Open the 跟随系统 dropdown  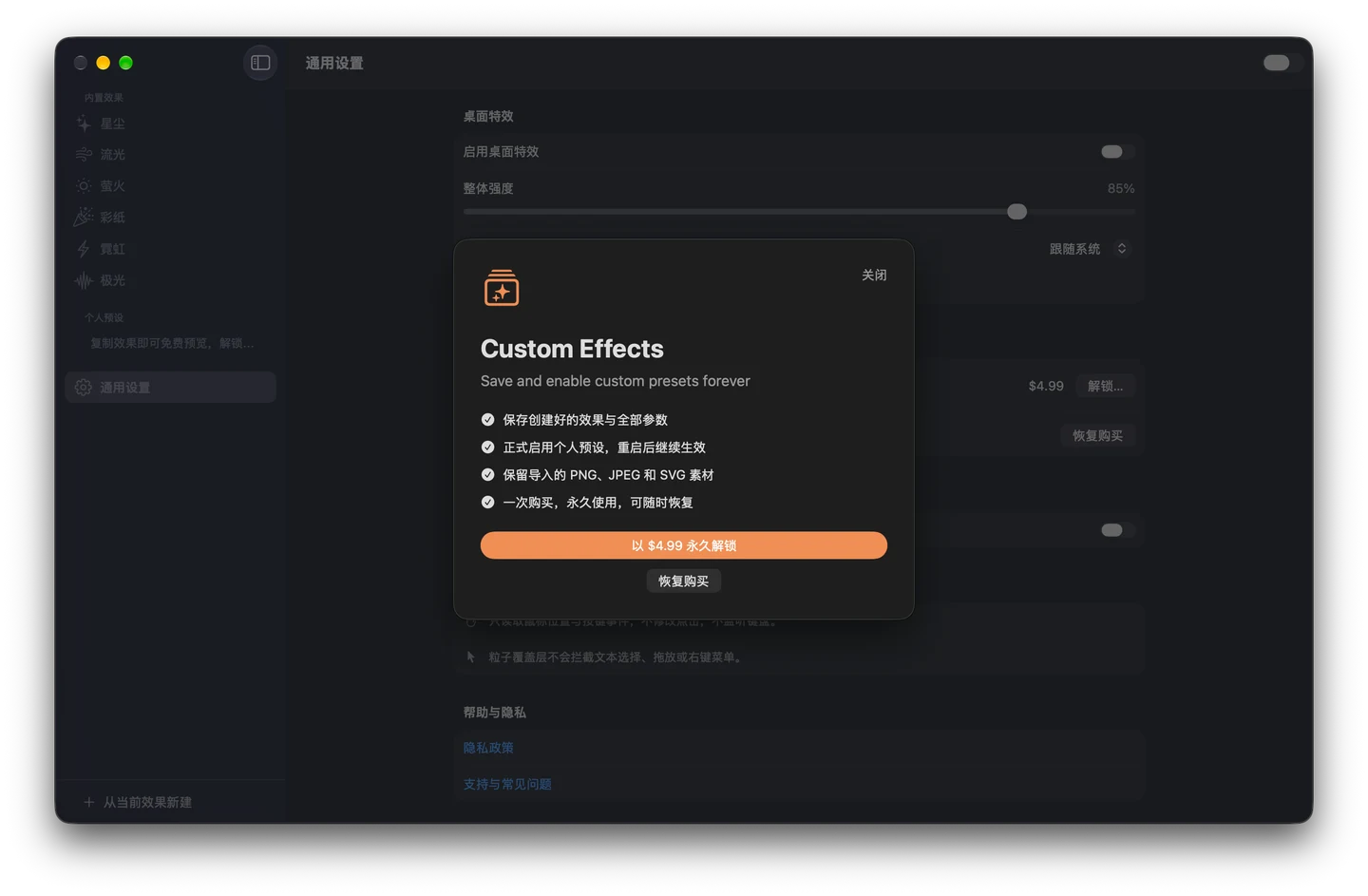pos(1089,249)
